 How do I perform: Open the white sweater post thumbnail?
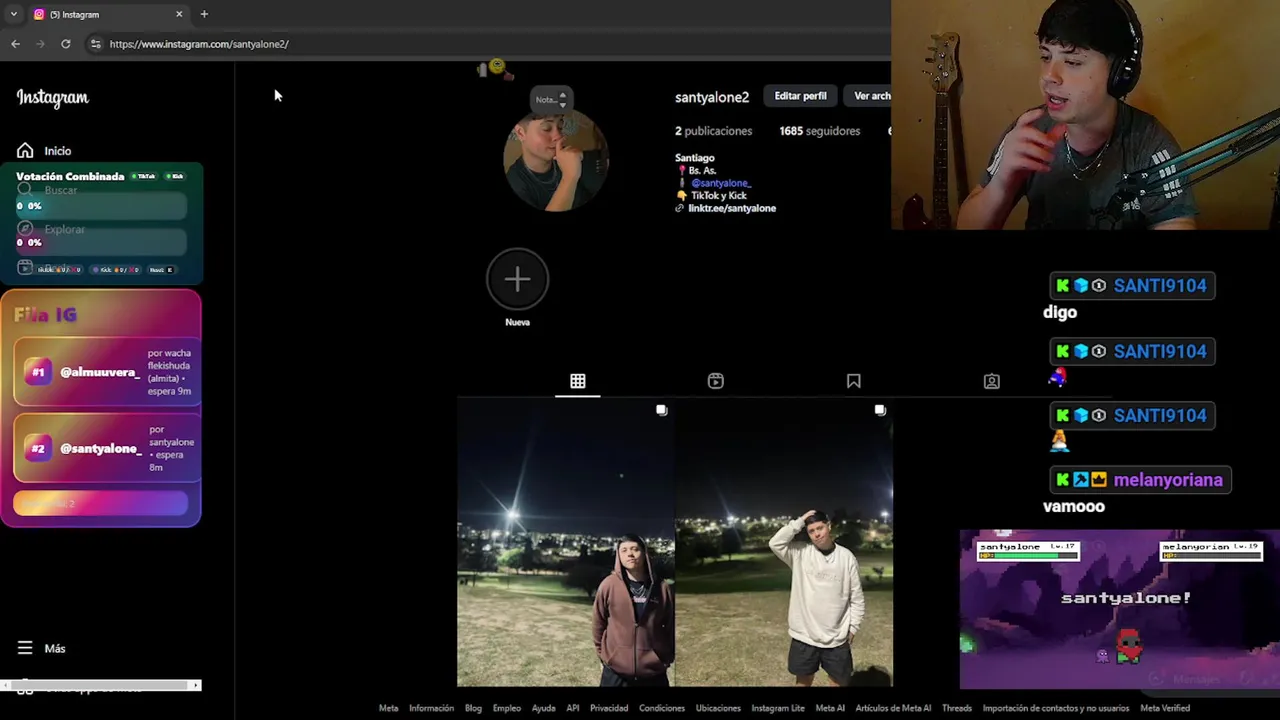pyautogui.click(x=784, y=543)
